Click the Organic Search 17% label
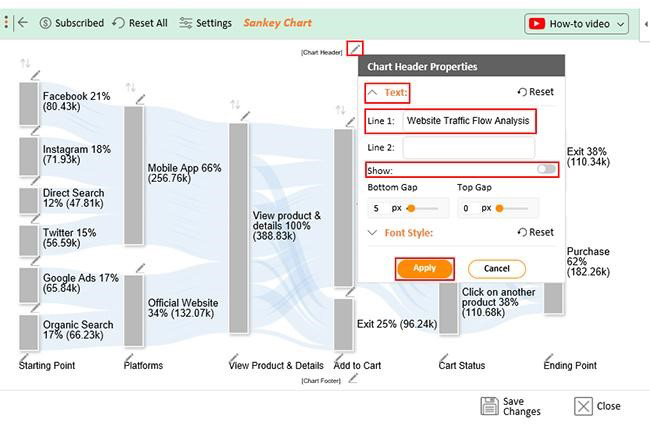650x429 pixels. coord(78,330)
